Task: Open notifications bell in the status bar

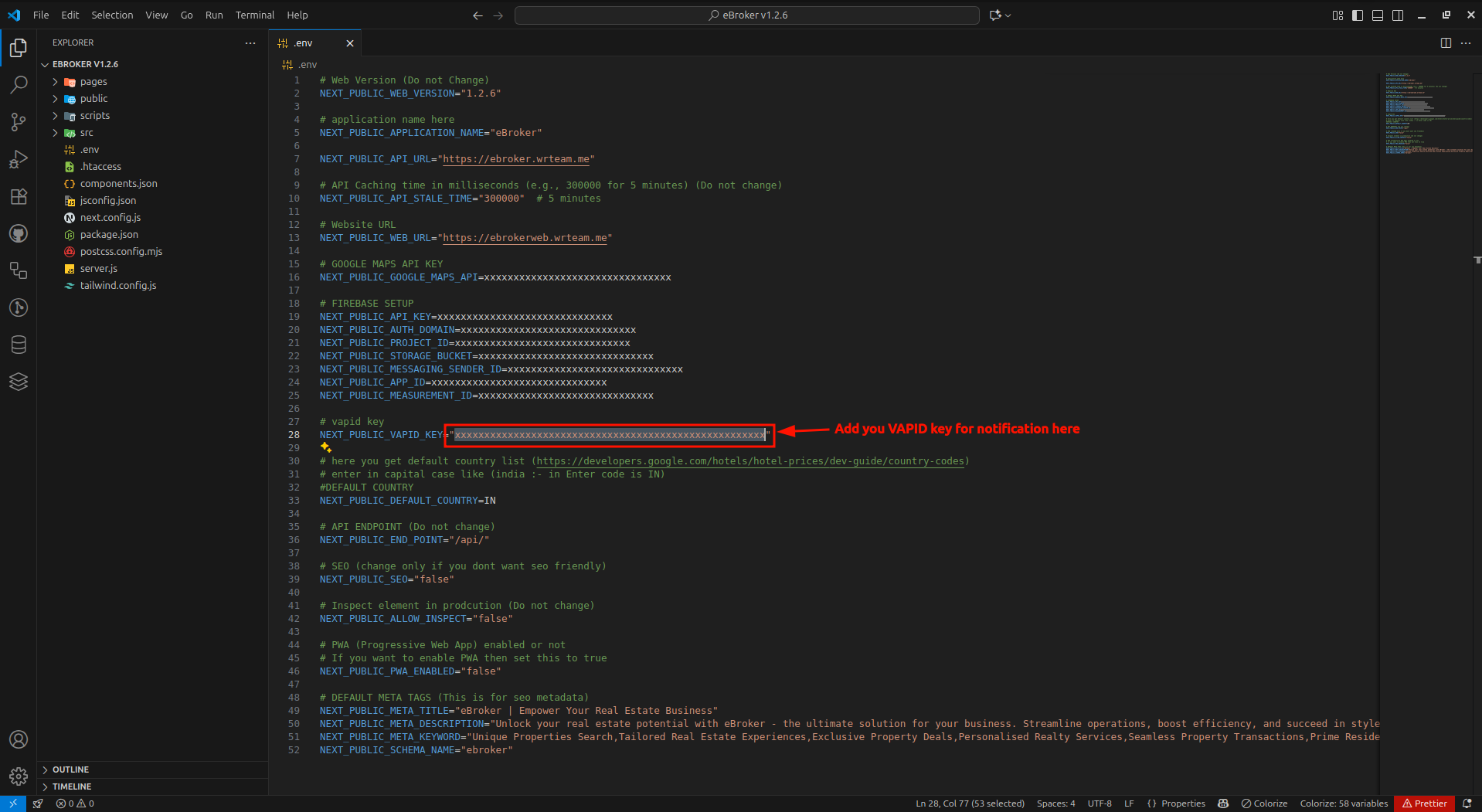Action: point(1467,804)
